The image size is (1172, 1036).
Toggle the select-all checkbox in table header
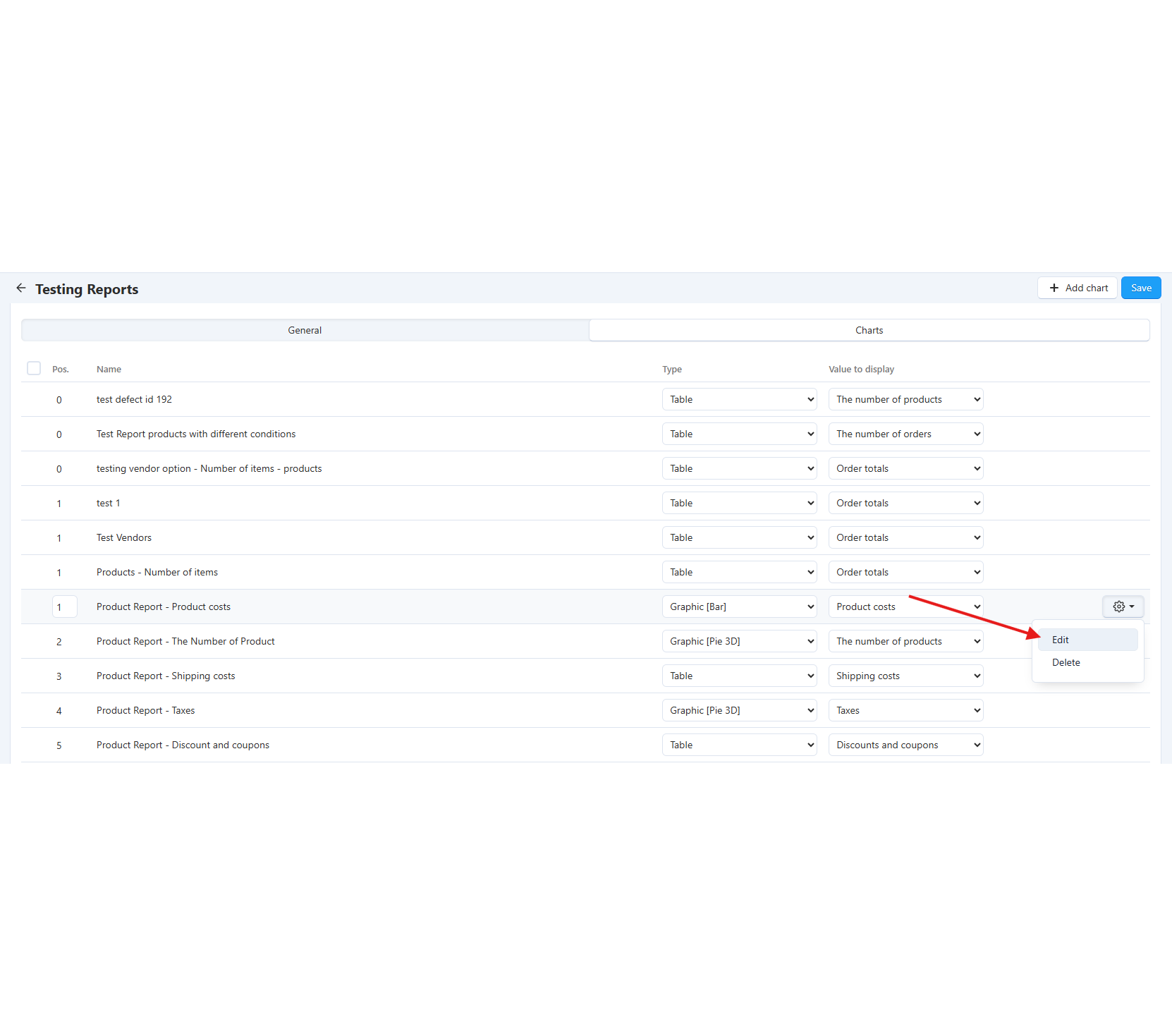[34, 368]
